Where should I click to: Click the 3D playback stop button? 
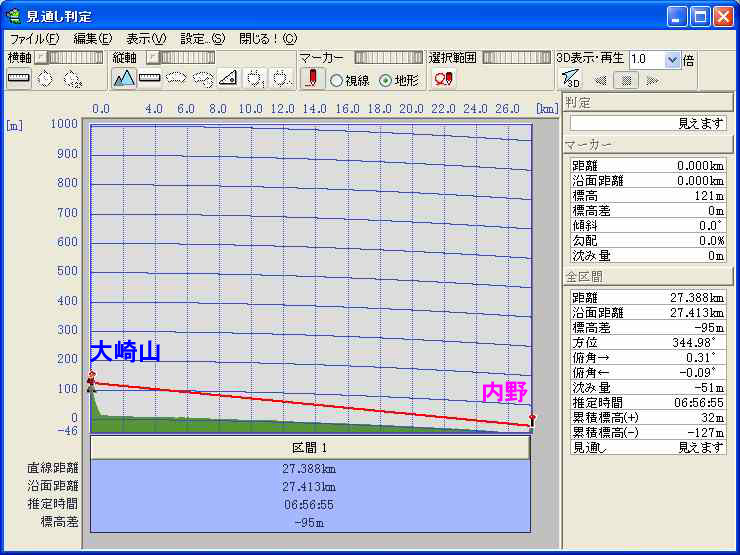point(626,80)
